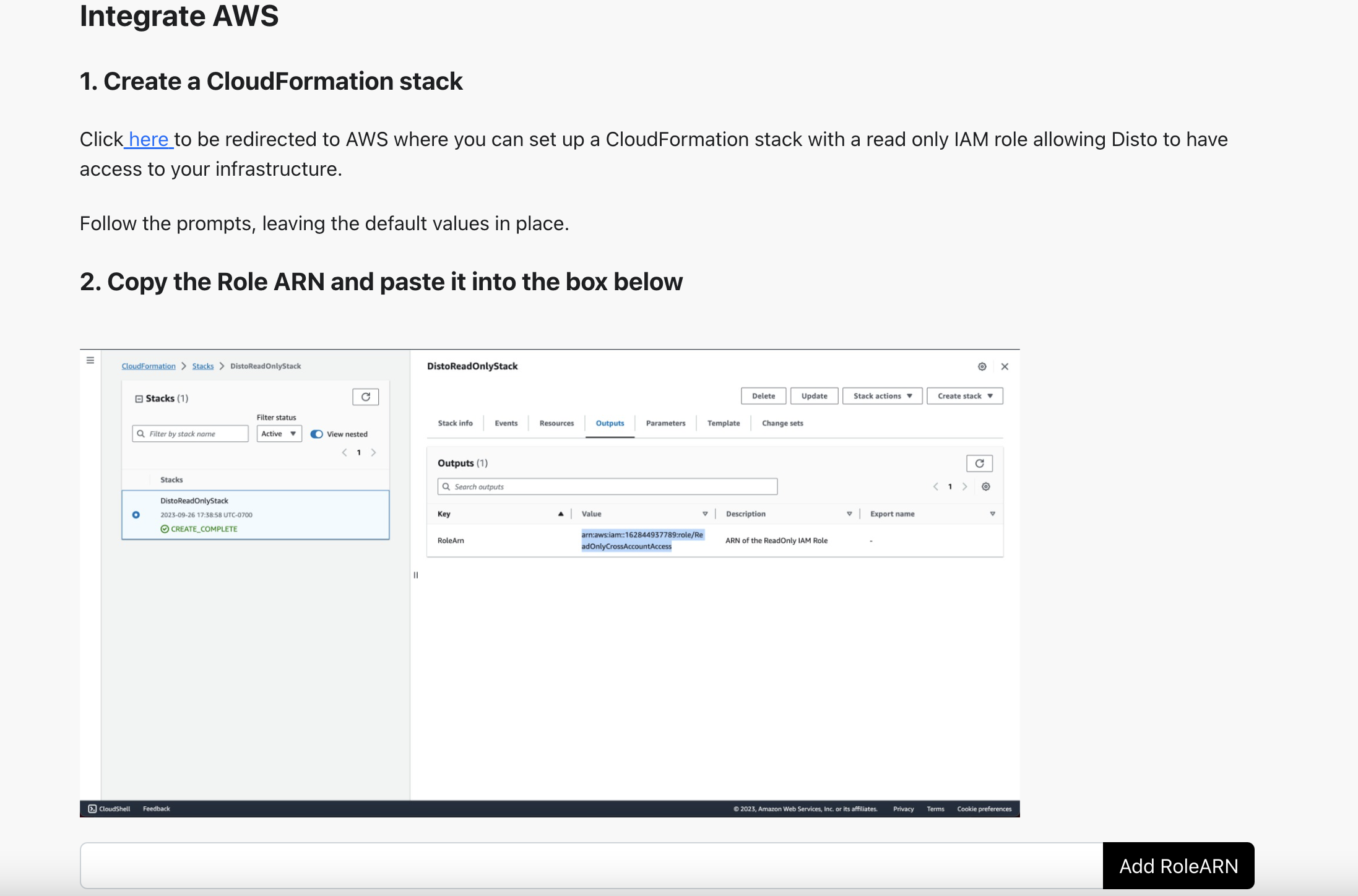Focus the Role ARN text input box
1358x896 pixels.
tap(591, 866)
